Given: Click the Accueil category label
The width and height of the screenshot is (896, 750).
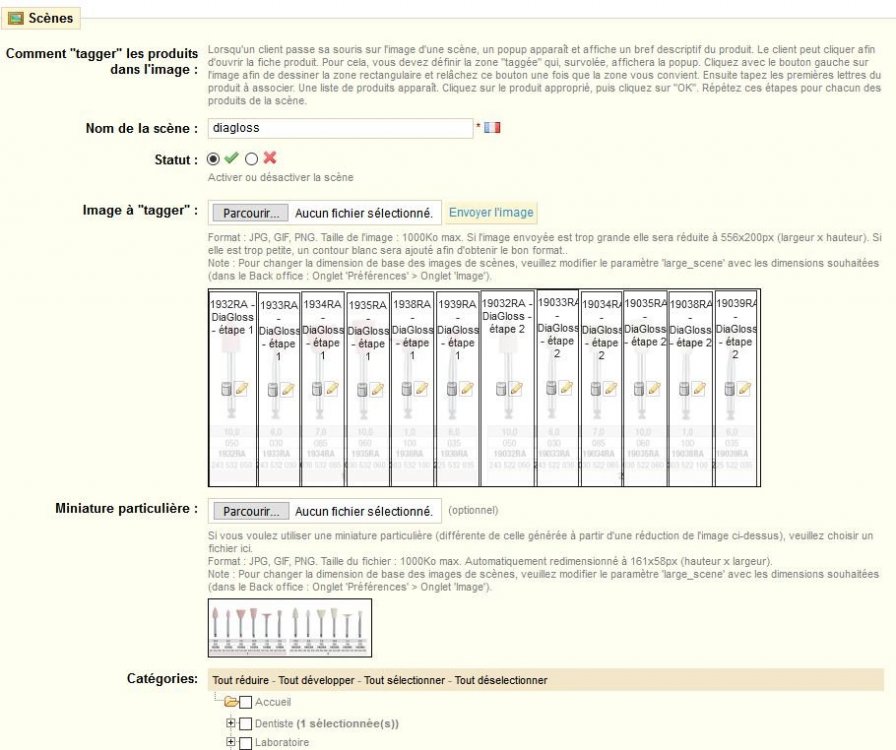Looking at the screenshot, I should [x=273, y=702].
